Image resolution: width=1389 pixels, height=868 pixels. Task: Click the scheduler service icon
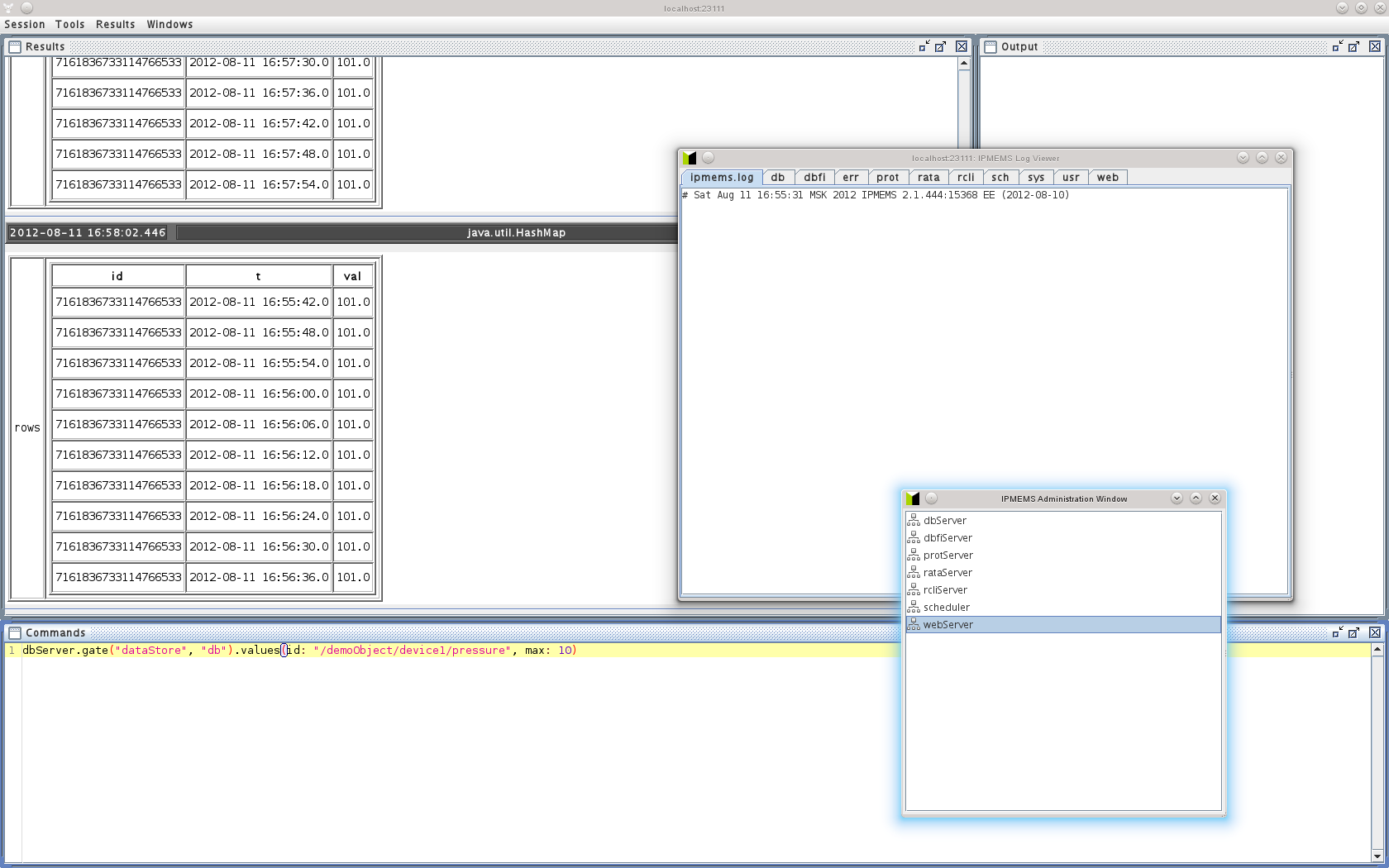coord(914,607)
